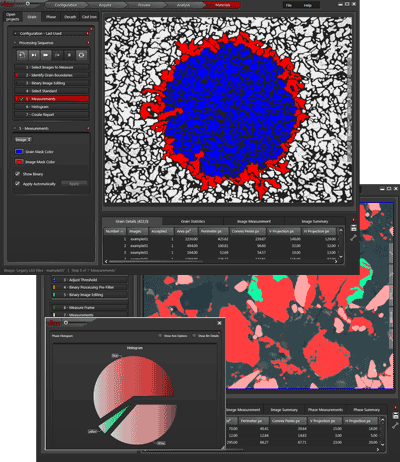
Task: Click step 7 - Create Report
Action: coord(51,115)
